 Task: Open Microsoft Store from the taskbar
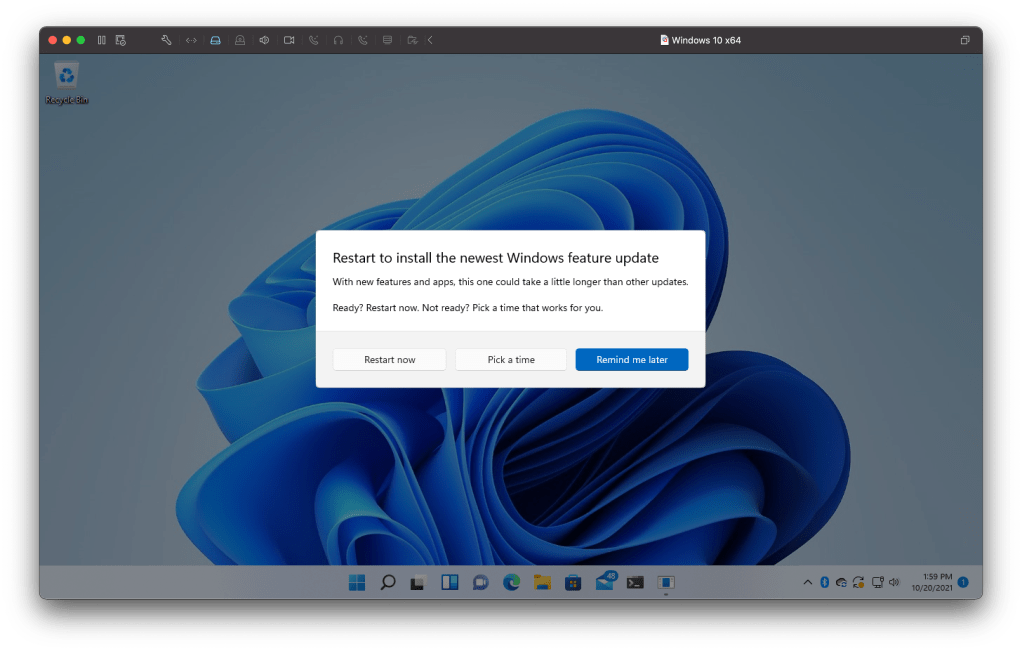[x=573, y=582]
